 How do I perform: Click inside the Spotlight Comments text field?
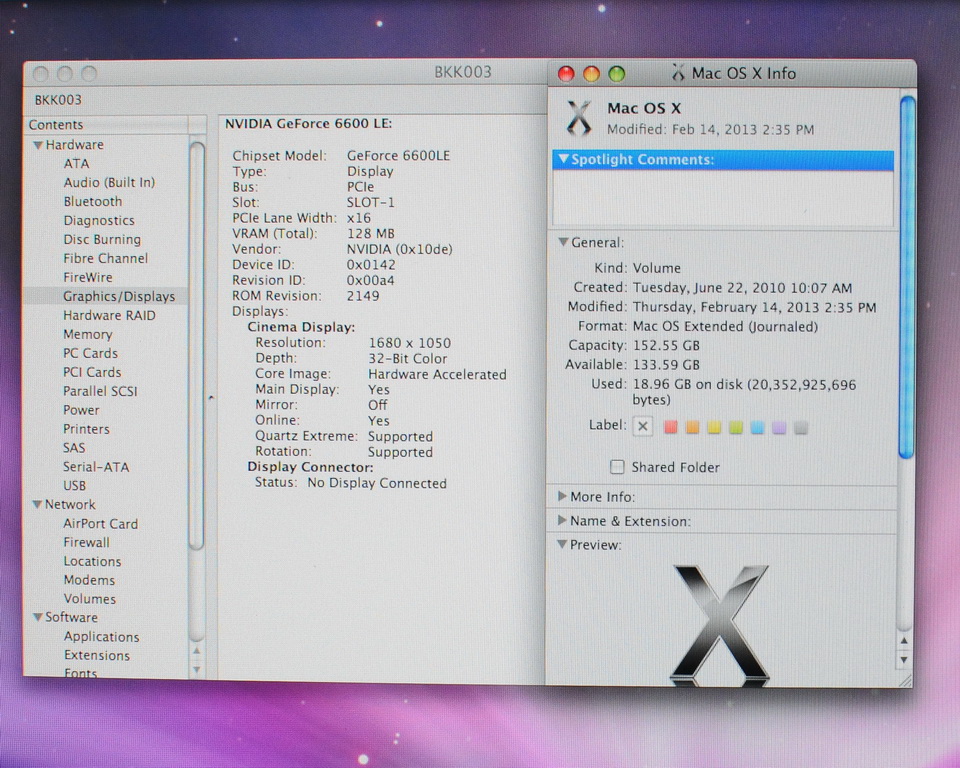[x=723, y=198]
